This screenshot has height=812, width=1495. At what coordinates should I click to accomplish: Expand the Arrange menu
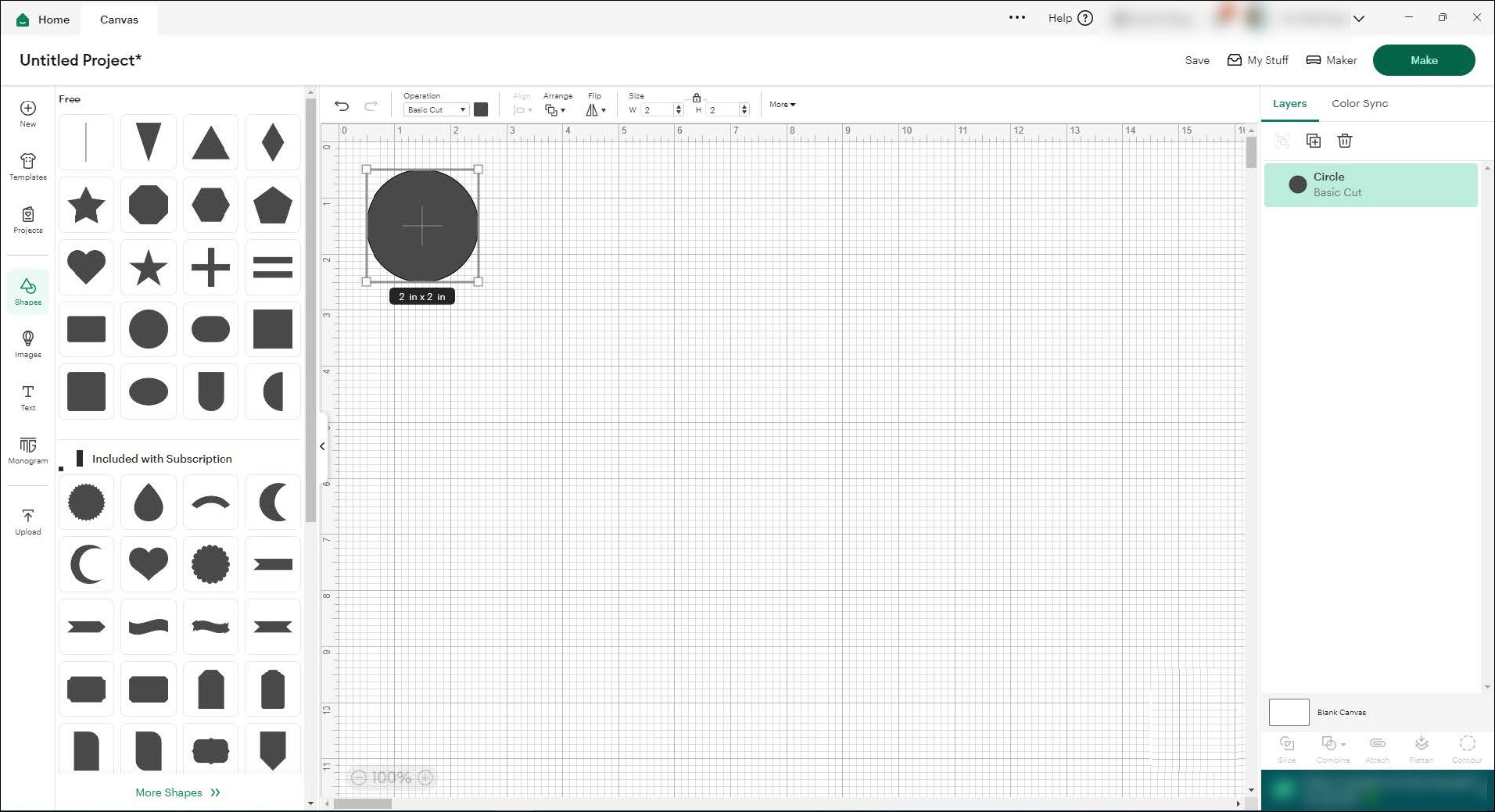[555, 110]
